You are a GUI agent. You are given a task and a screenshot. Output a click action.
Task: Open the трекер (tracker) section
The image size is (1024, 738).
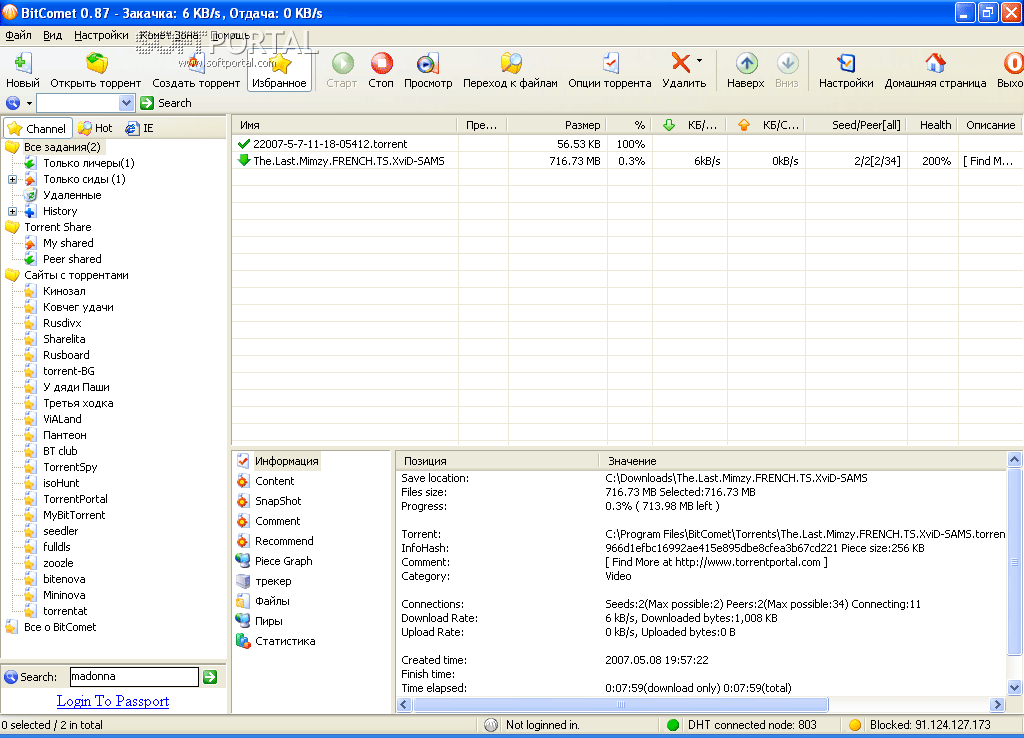[x=273, y=581]
